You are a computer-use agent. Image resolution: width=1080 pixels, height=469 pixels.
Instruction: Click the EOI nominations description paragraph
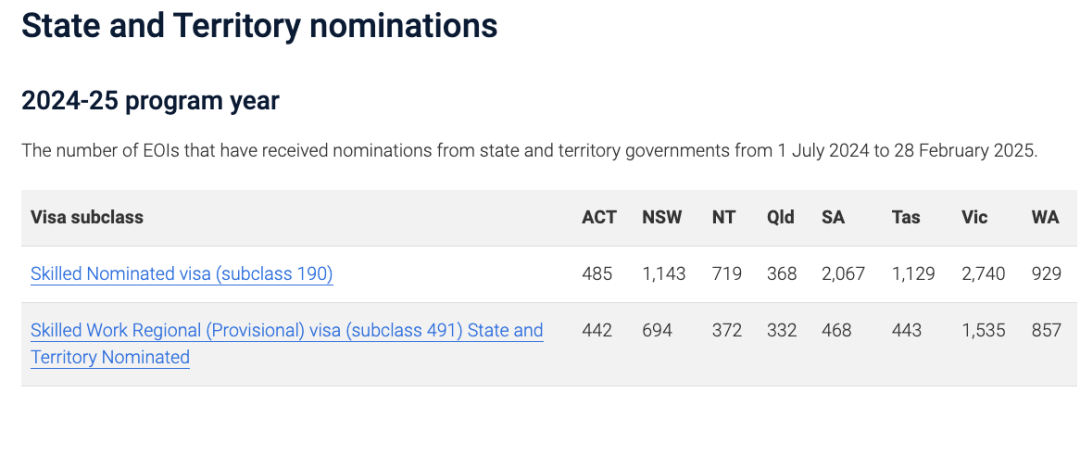[530, 152]
